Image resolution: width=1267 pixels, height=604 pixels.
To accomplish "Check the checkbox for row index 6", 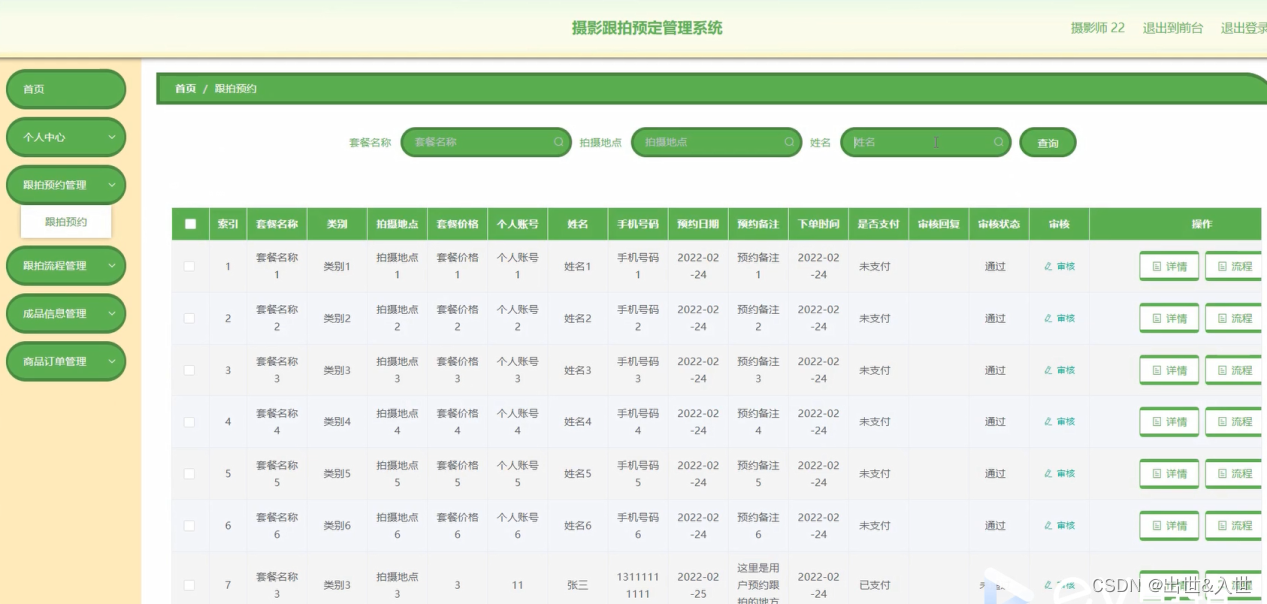I will tap(190, 525).
